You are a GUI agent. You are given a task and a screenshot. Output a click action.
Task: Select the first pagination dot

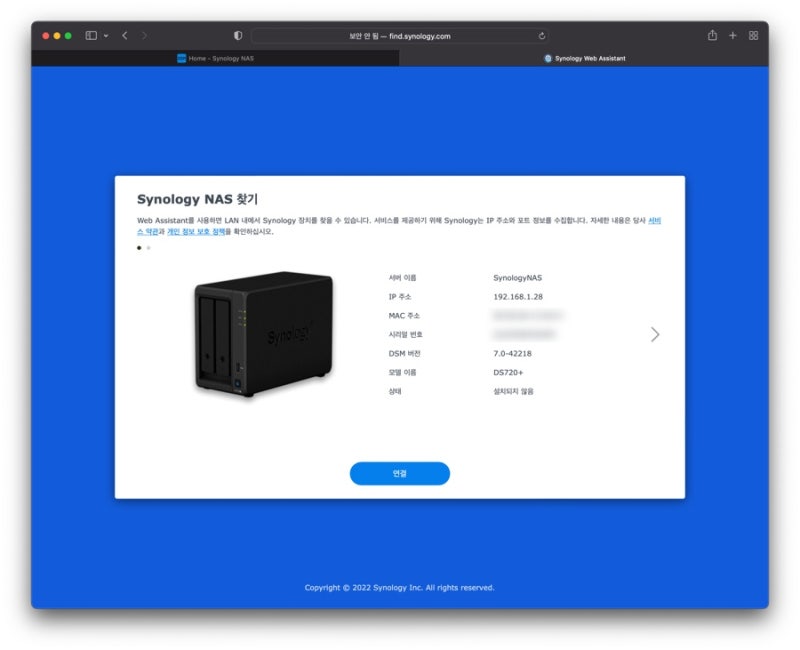pyautogui.click(x=139, y=248)
